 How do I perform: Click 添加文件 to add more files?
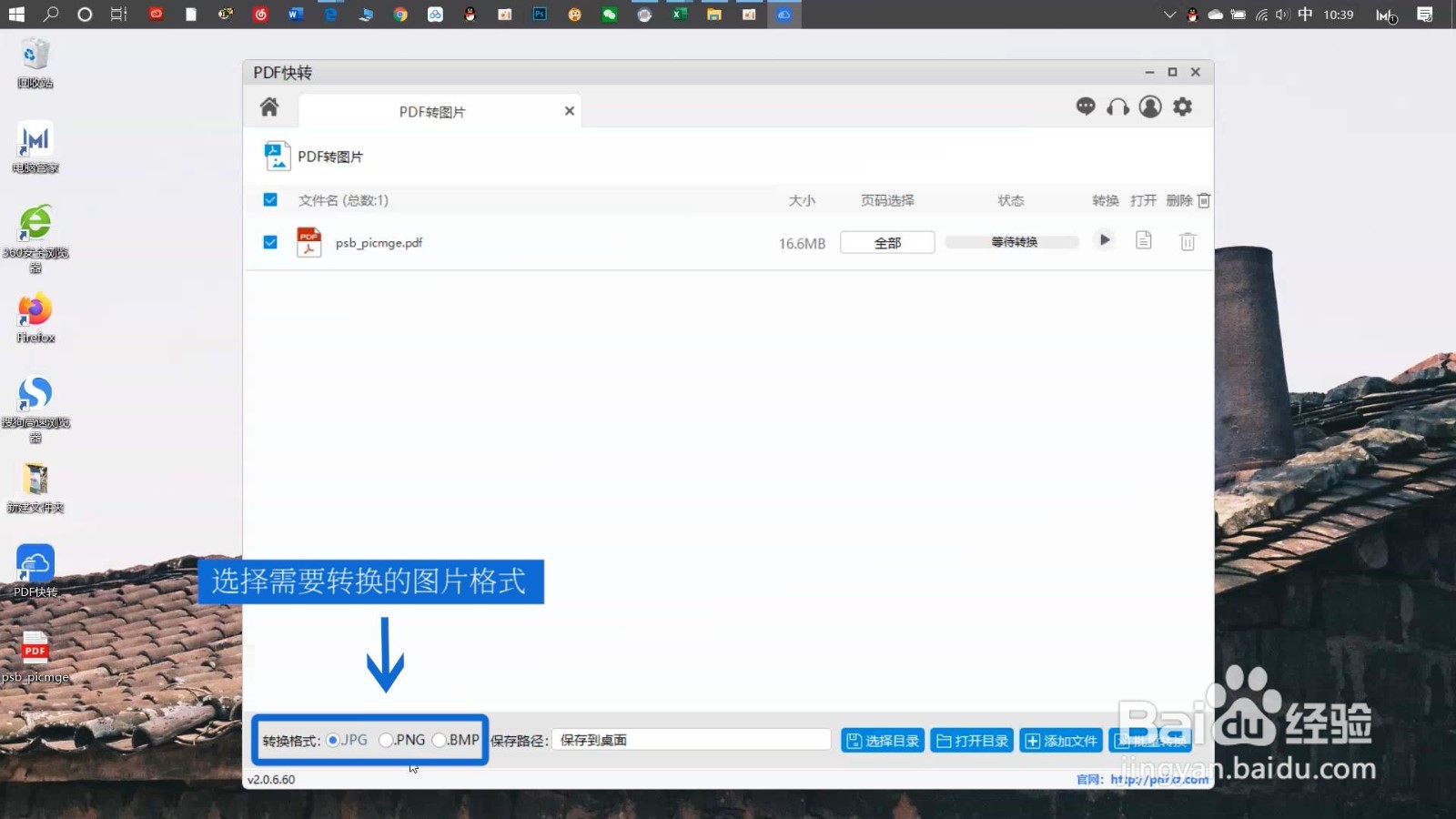(x=1060, y=740)
